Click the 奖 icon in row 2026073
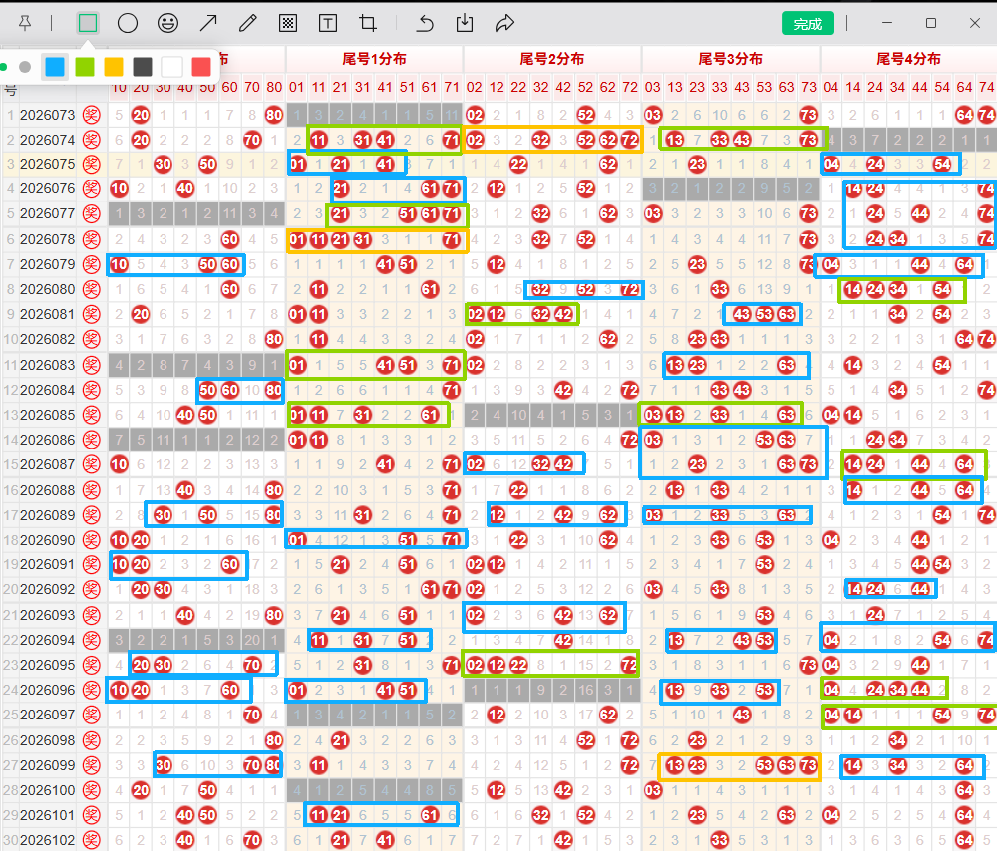 tap(92, 115)
